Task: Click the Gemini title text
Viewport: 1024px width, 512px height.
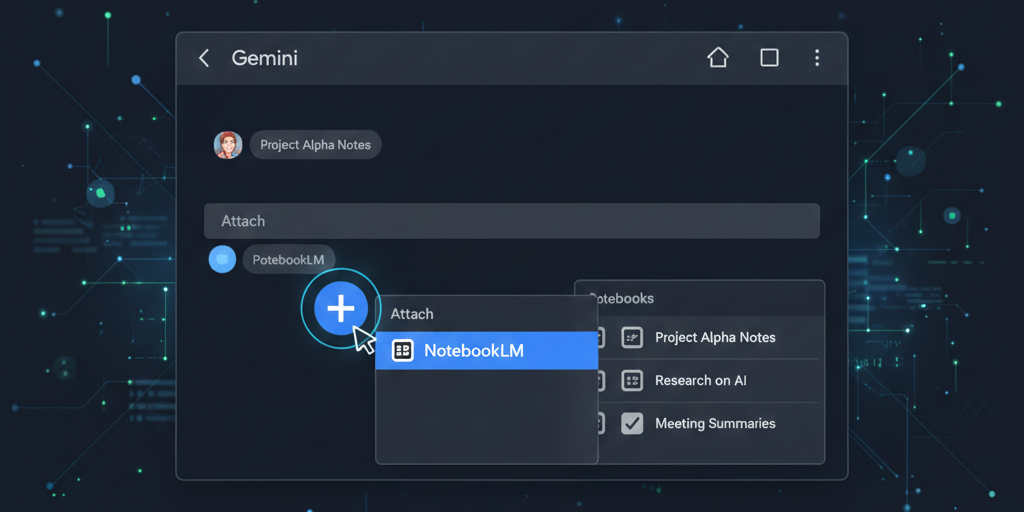Action: tap(265, 58)
